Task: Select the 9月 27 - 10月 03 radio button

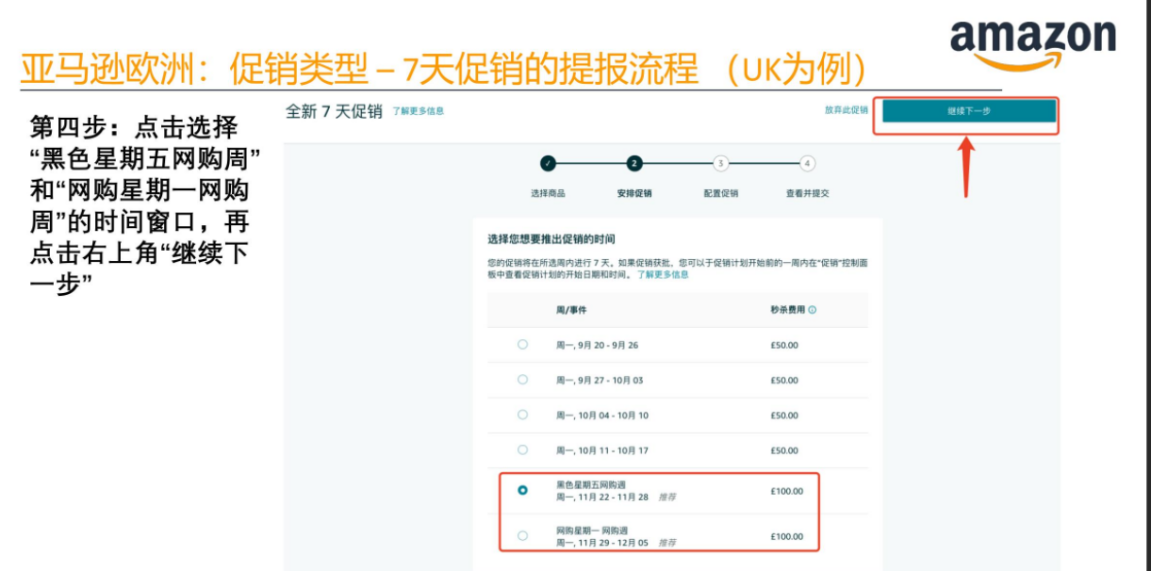Action: coord(523,379)
